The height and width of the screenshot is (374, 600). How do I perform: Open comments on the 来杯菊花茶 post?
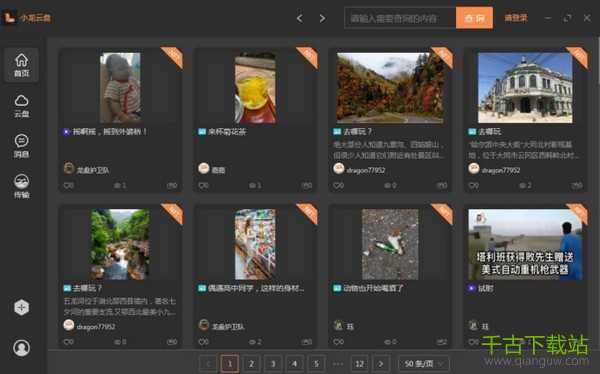coord(307,186)
